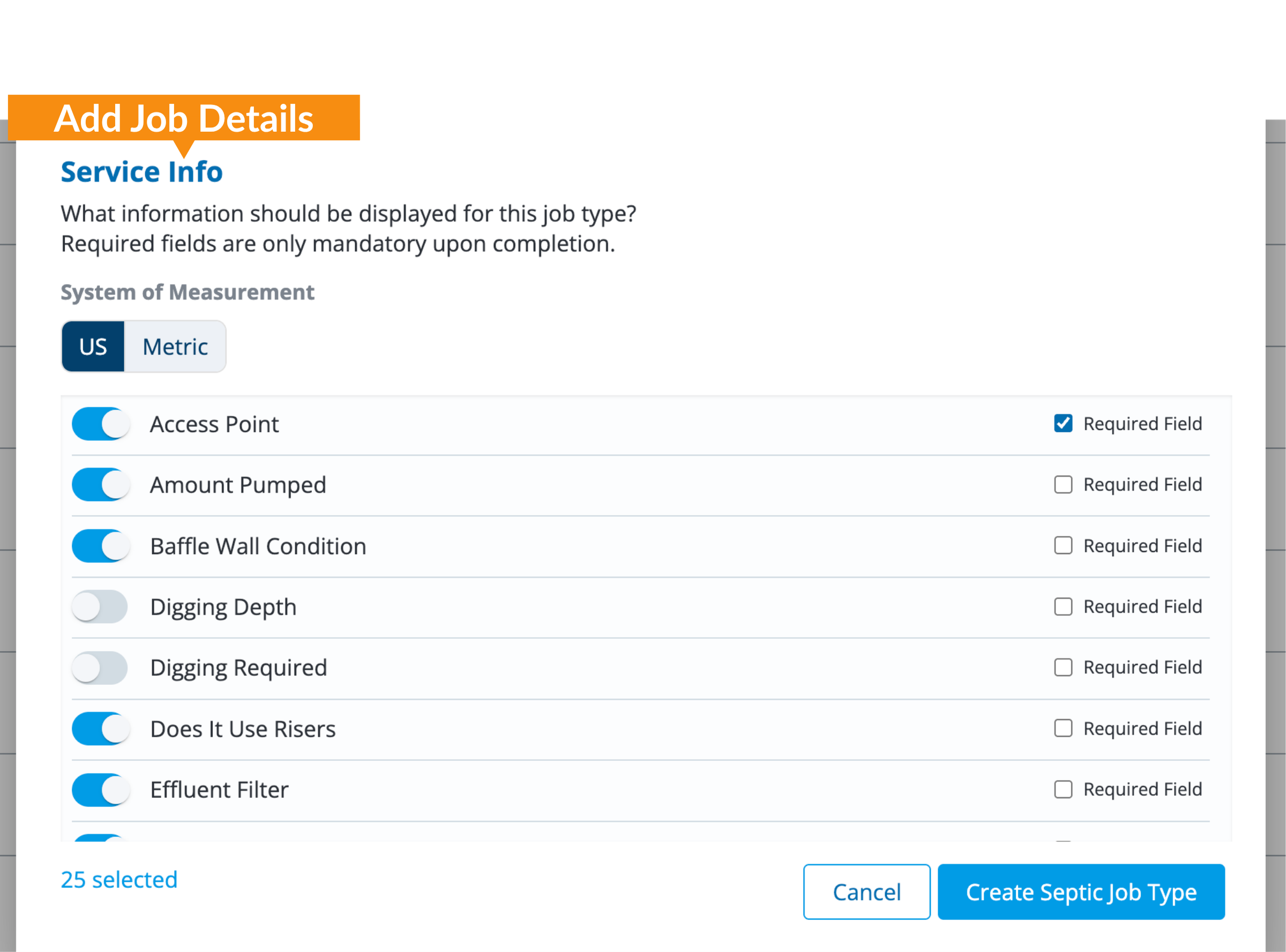Switch to Metric measurement system
Viewport: 1286px width, 952px height.
pyautogui.click(x=175, y=347)
